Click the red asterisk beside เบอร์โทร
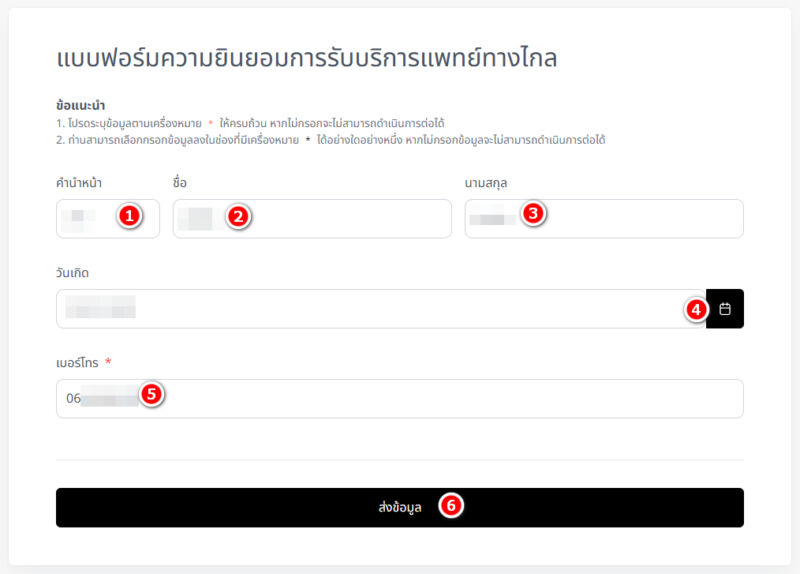 pyautogui.click(x=107, y=361)
